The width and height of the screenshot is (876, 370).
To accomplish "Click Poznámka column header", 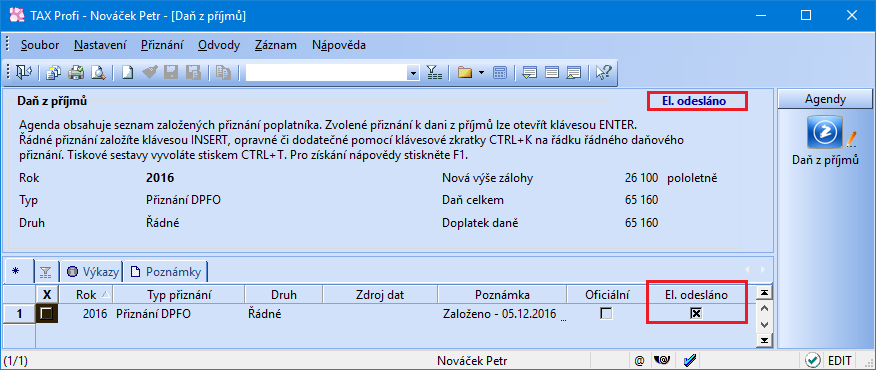I will 502,295.
